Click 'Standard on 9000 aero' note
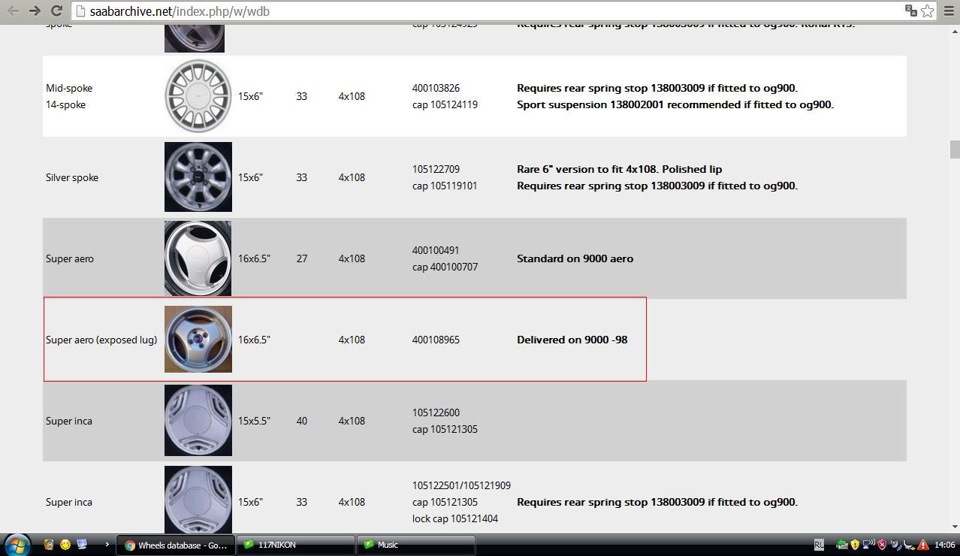 point(575,258)
